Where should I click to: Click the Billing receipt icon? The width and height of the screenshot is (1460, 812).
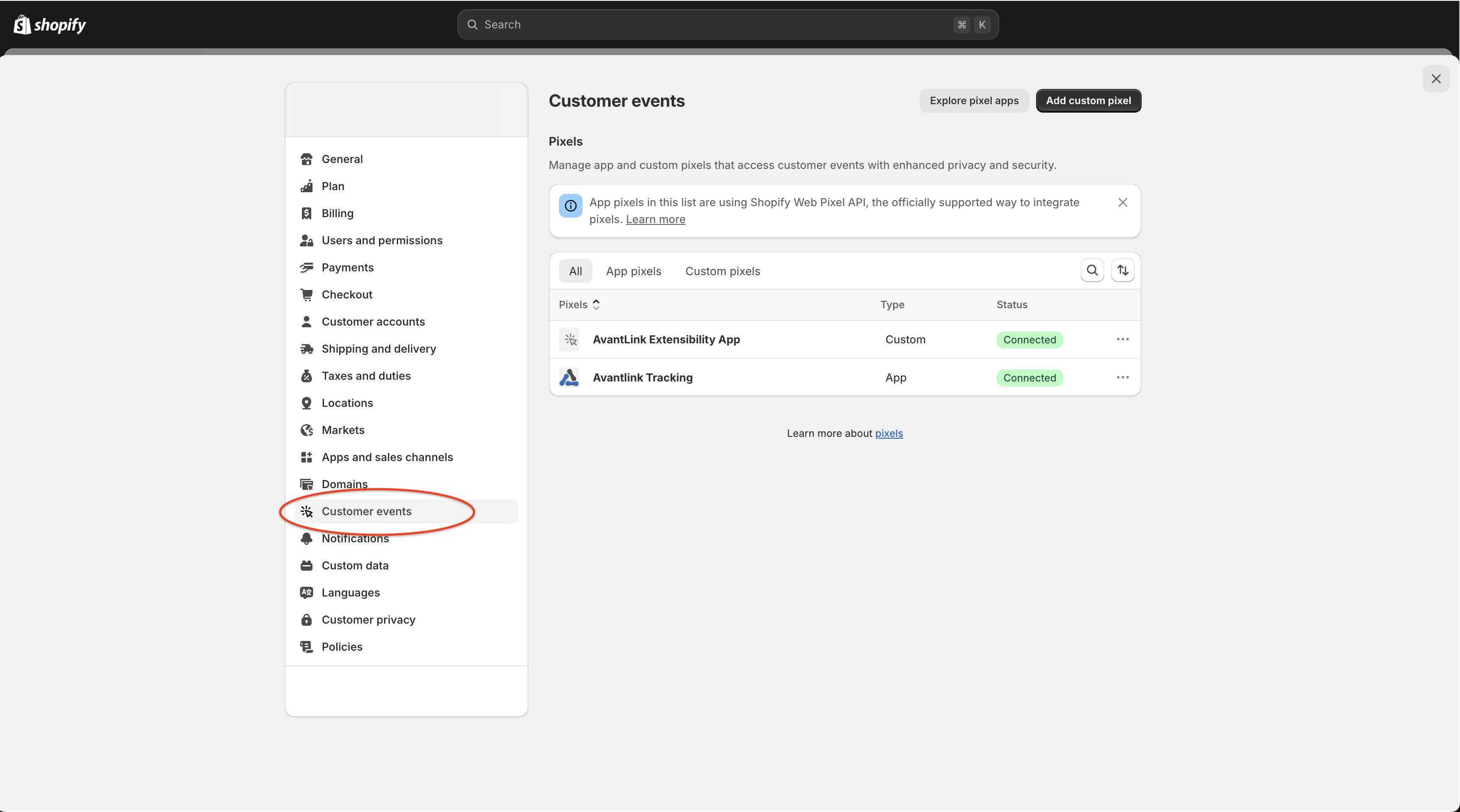point(307,214)
